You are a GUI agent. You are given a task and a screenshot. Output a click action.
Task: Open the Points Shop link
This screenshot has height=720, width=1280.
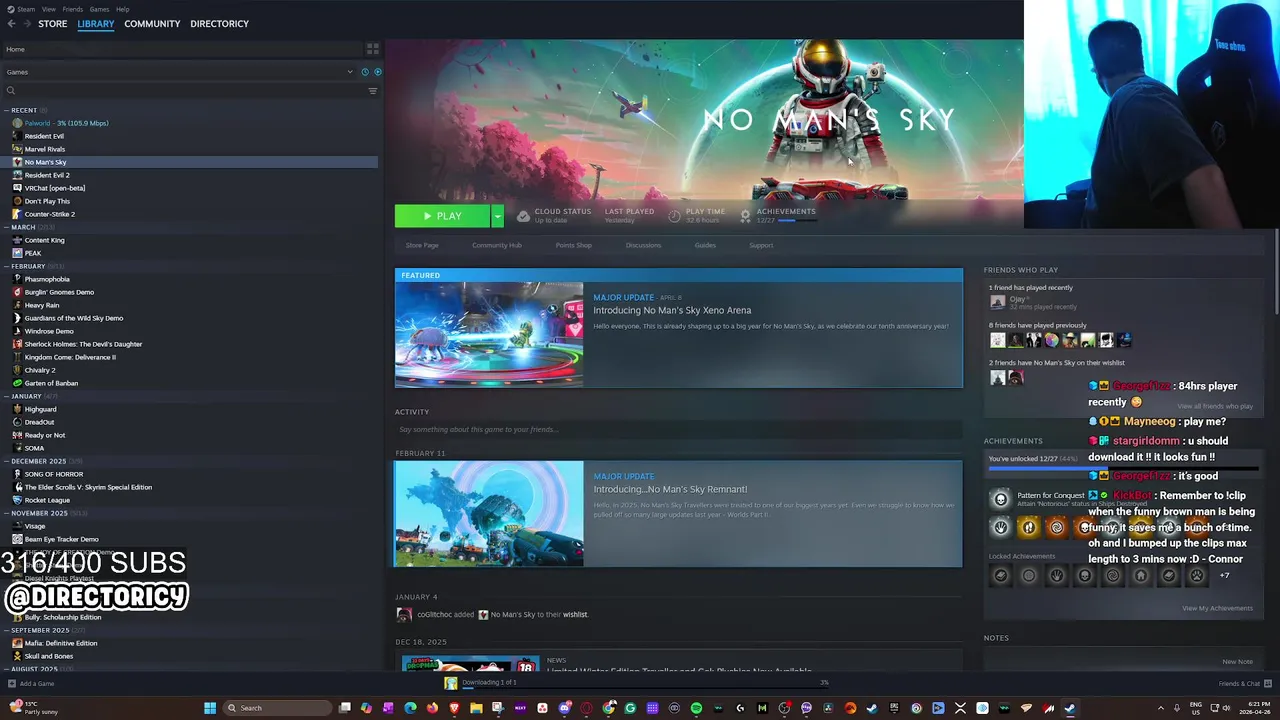coord(574,245)
